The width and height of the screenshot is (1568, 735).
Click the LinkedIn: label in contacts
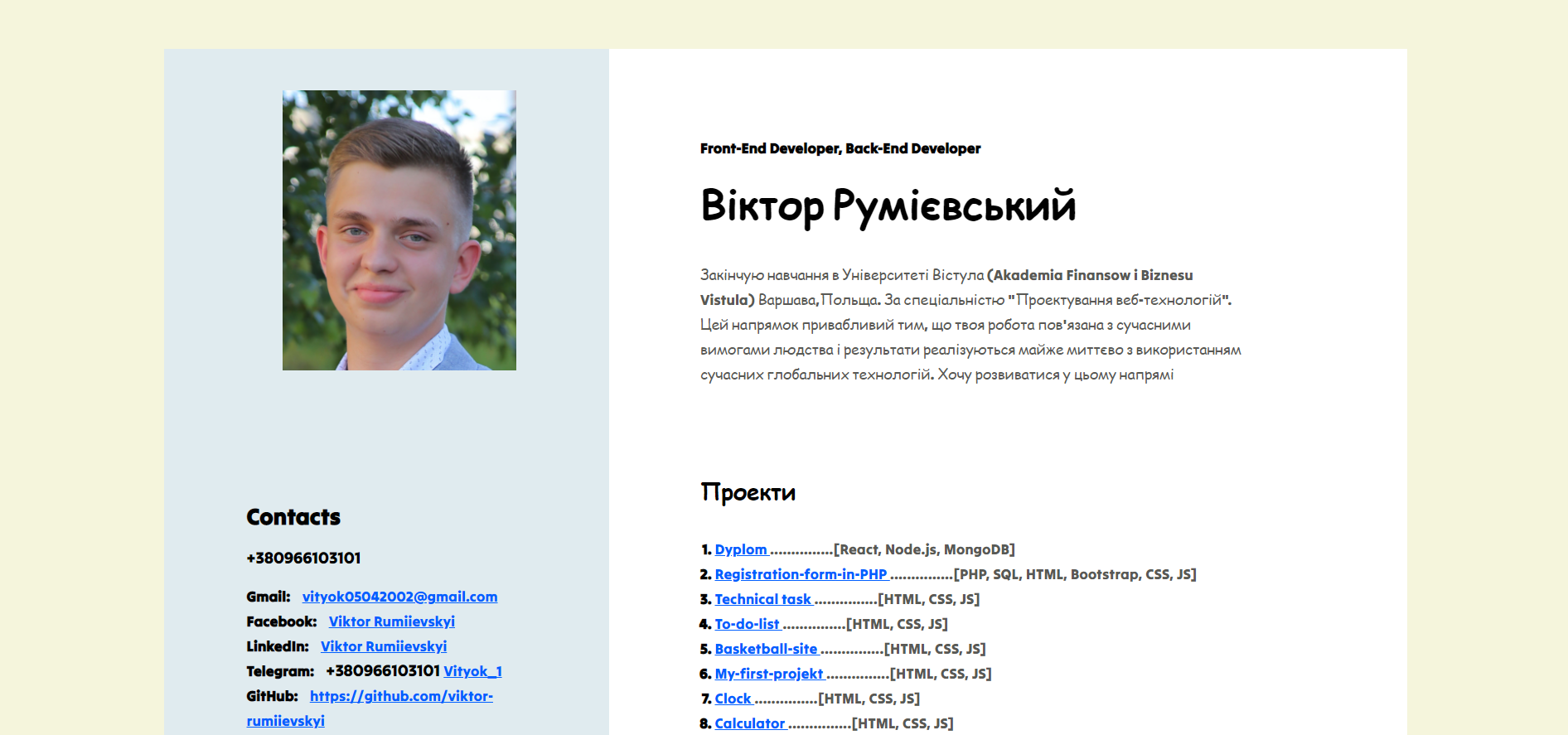[x=278, y=646]
